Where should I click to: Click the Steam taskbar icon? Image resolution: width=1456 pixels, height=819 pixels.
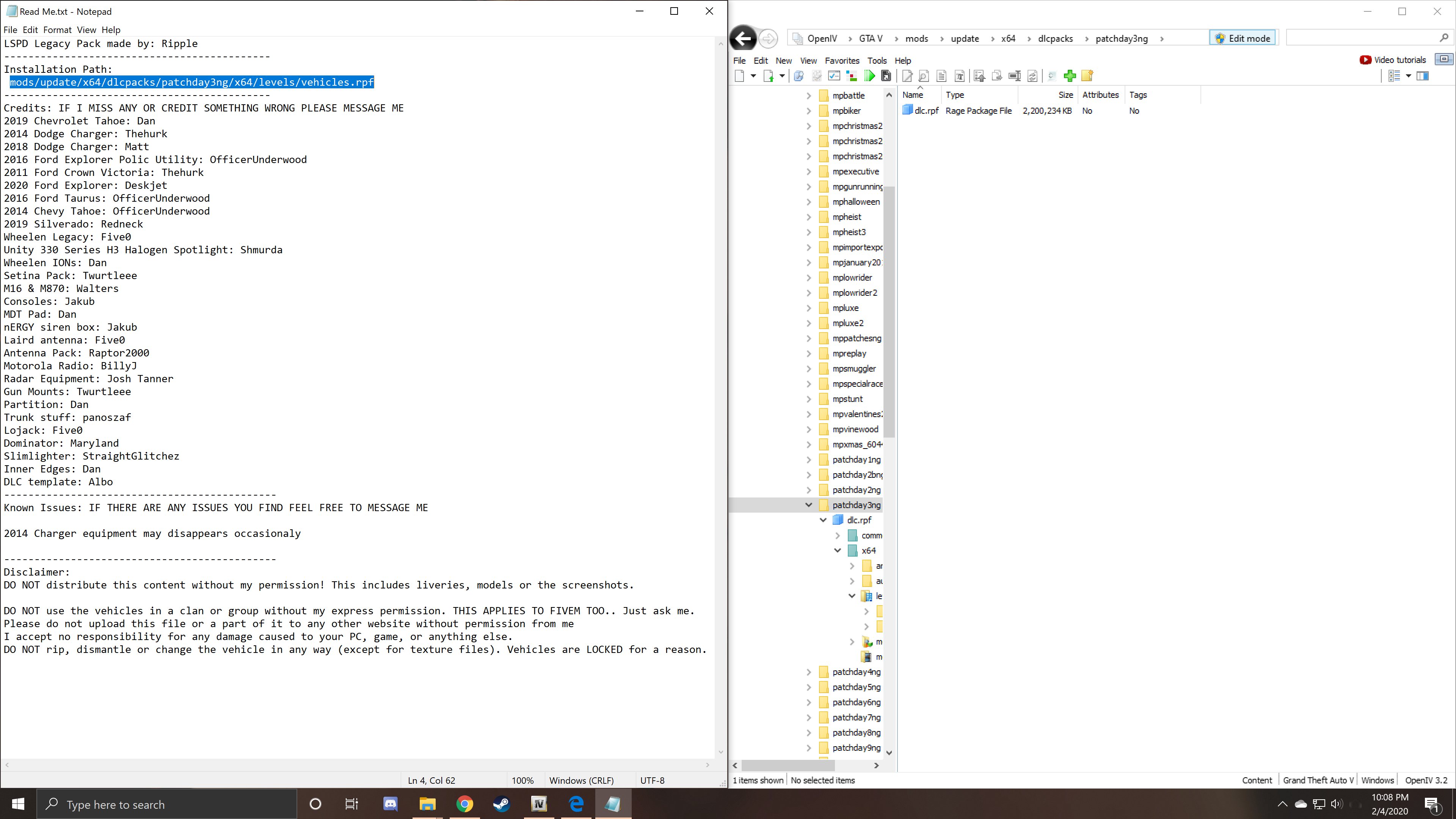click(501, 804)
